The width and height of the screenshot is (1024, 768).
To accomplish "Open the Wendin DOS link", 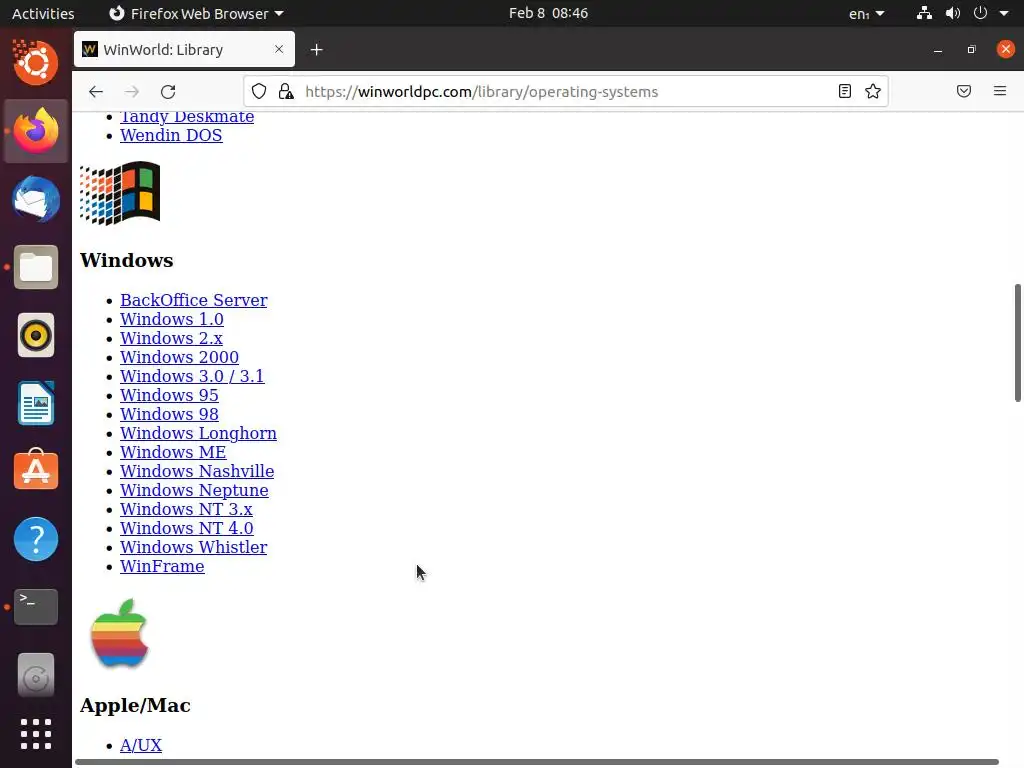I will (171, 135).
